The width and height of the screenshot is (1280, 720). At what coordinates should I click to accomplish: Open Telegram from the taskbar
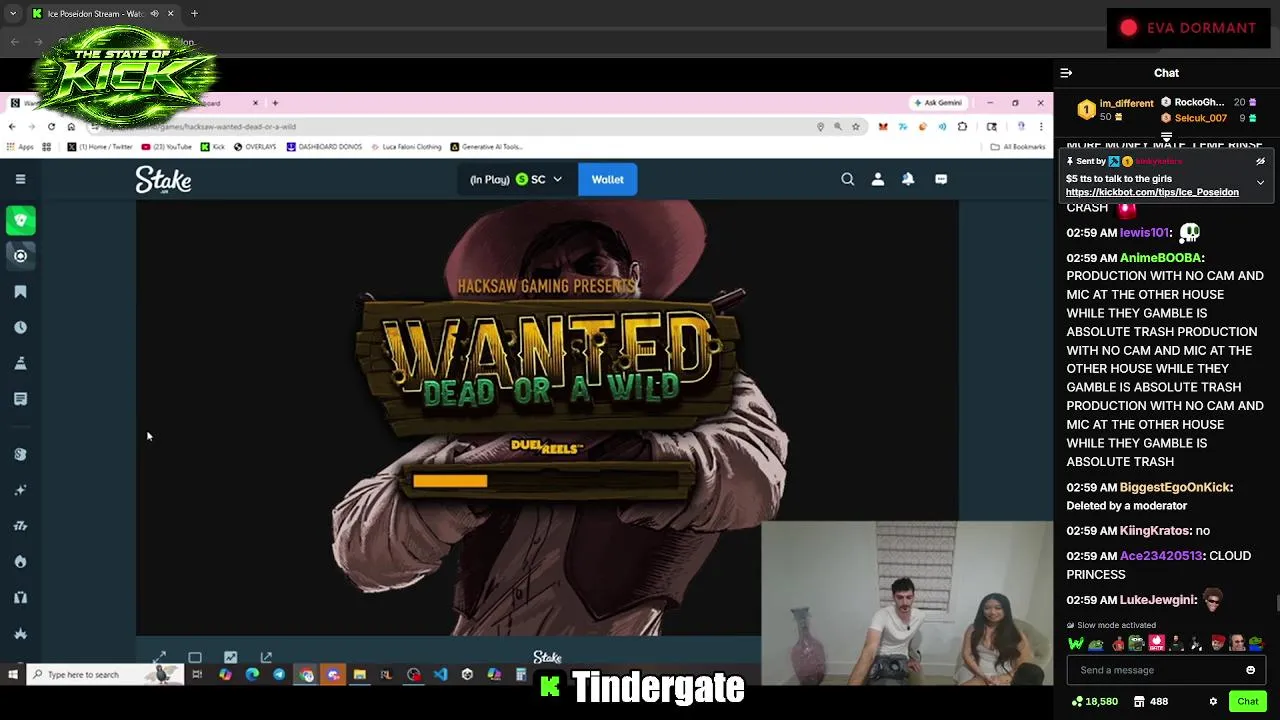279,675
